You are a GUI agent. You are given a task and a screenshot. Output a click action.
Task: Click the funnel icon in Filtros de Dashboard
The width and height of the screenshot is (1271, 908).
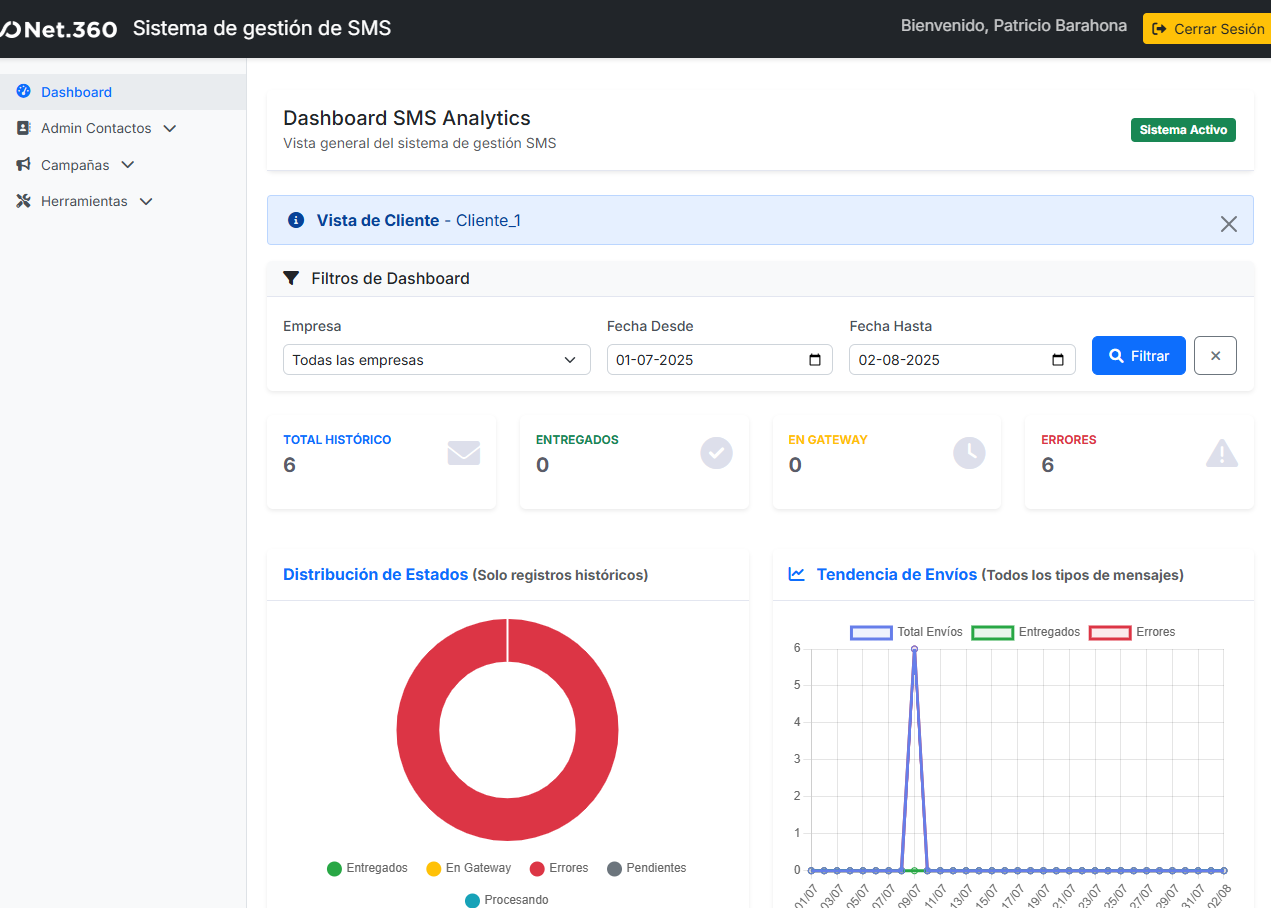291,278
